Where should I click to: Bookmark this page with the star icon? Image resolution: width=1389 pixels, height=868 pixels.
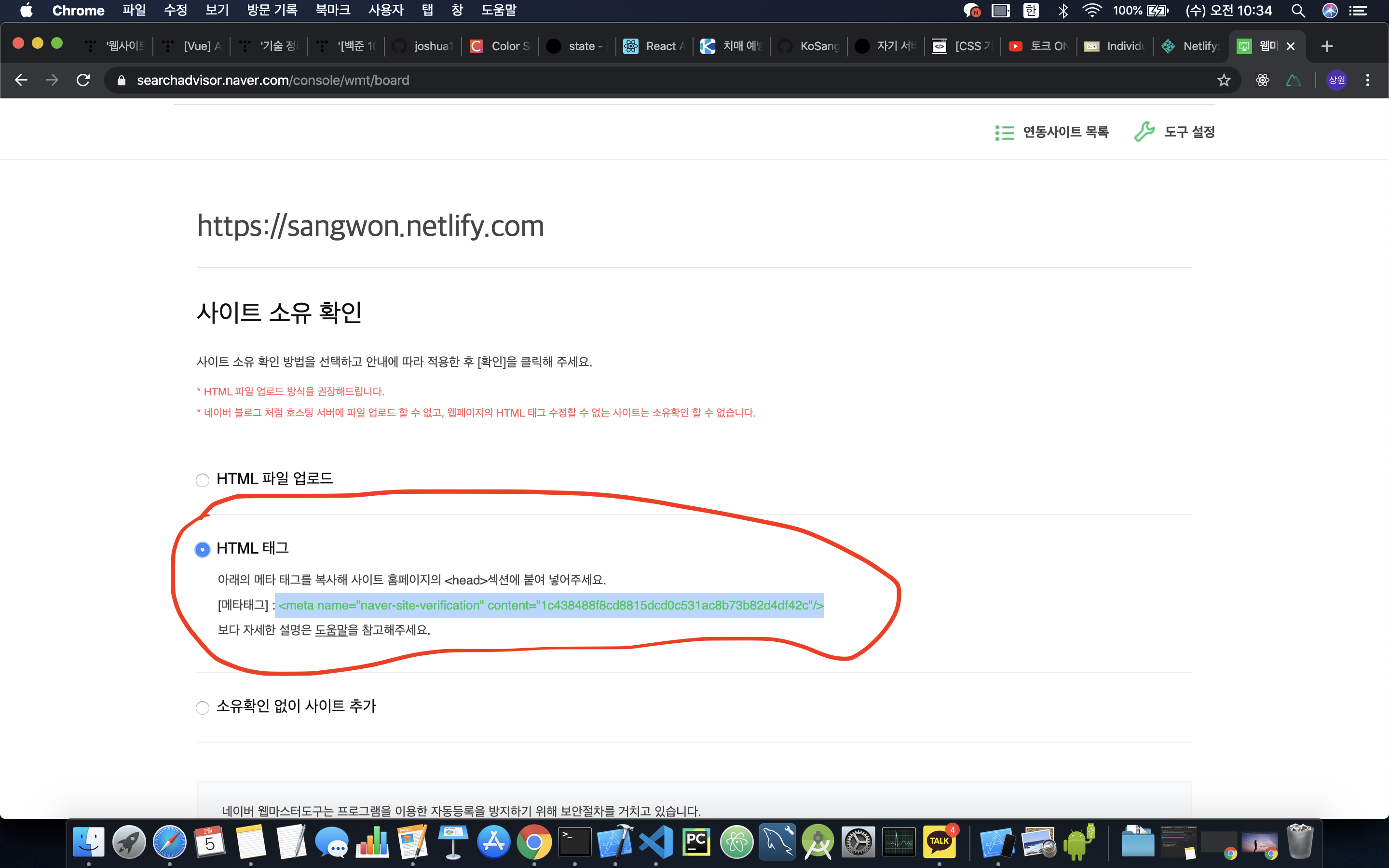tap(1224, 81)
